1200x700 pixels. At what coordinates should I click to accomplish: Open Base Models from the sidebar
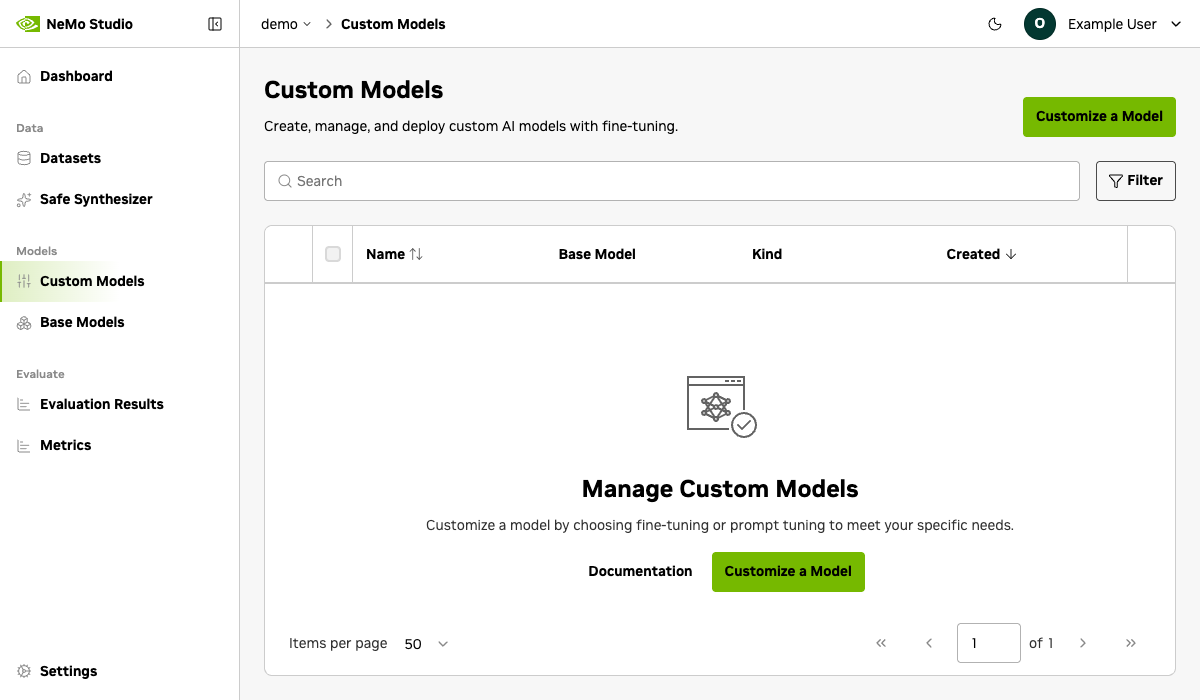click(82, 322)
